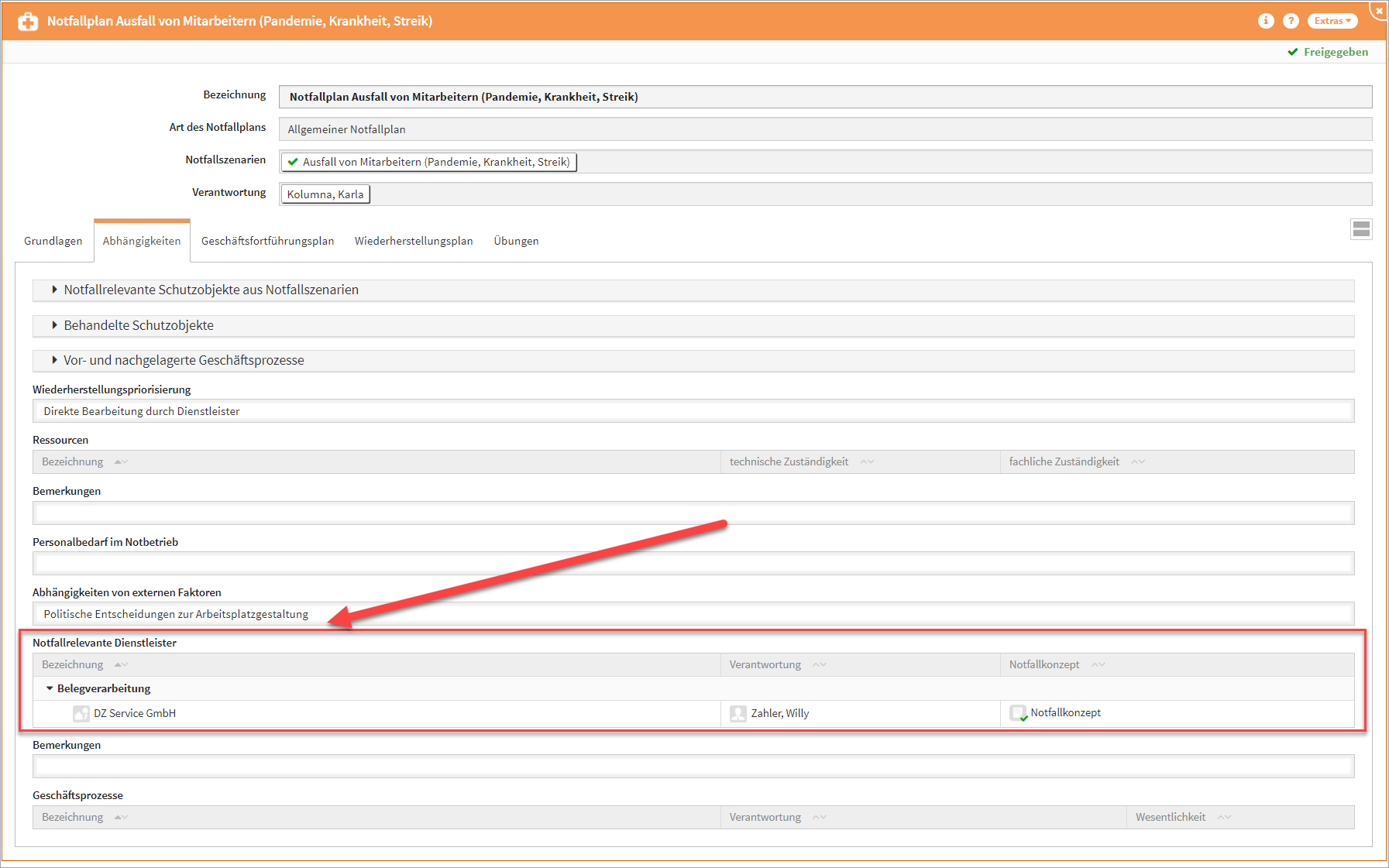Open the Extras dropdown menu
1389x868 pixels.
coord(1332,21)
